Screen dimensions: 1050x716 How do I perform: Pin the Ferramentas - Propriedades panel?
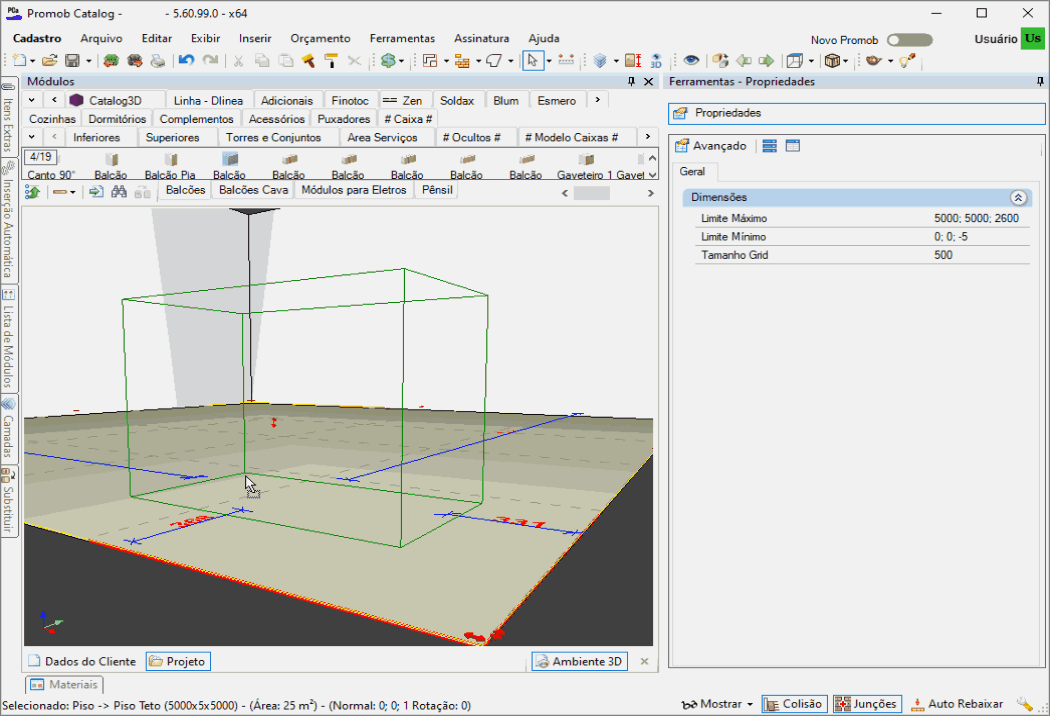(1040, 81)
